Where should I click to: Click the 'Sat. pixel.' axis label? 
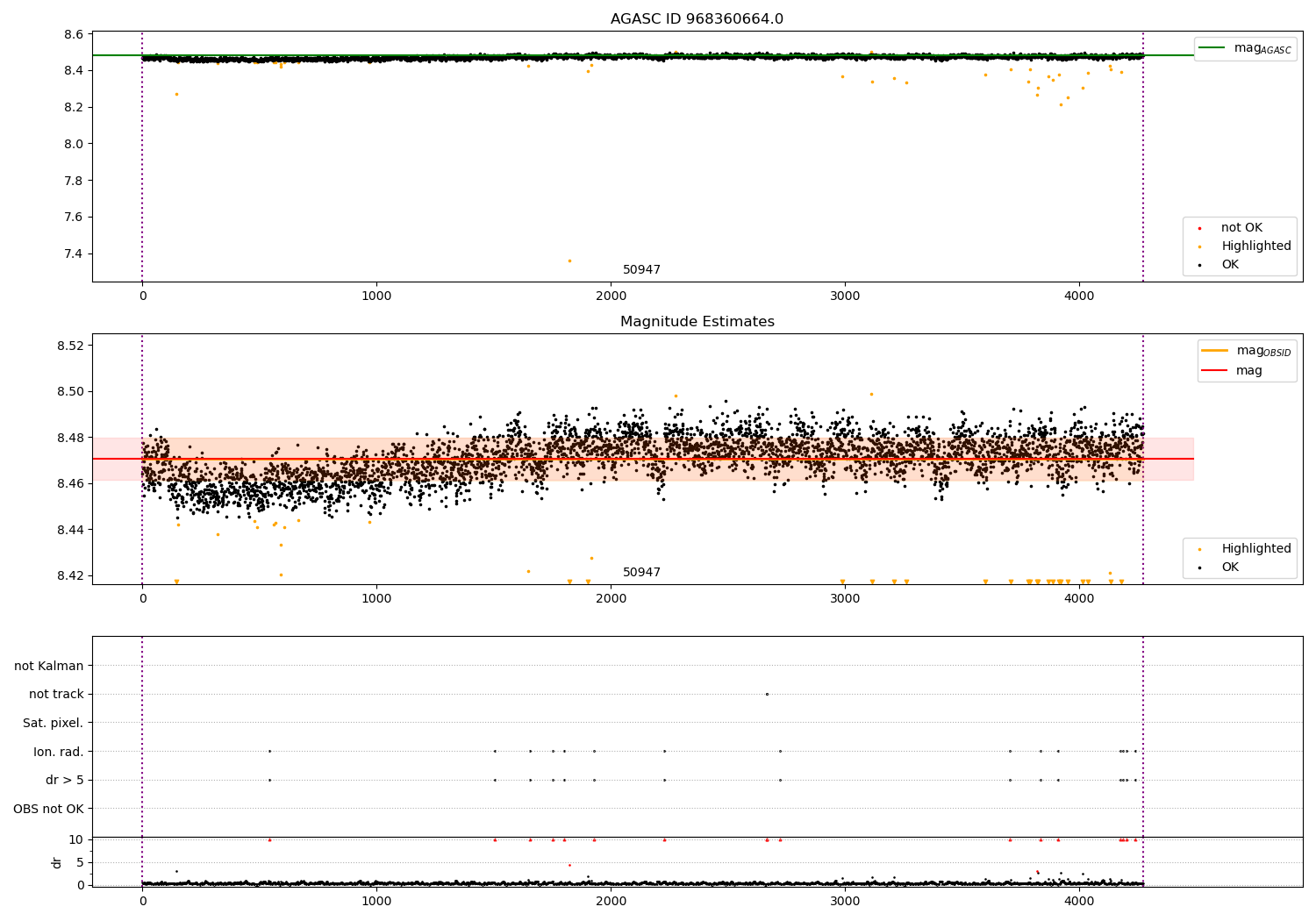pos(54,723)
